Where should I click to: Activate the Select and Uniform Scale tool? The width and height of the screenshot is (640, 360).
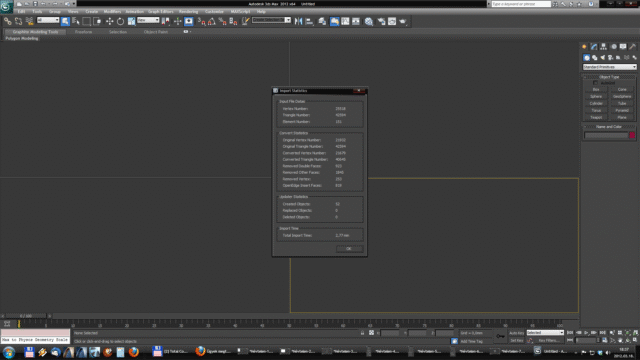point(131,21)
